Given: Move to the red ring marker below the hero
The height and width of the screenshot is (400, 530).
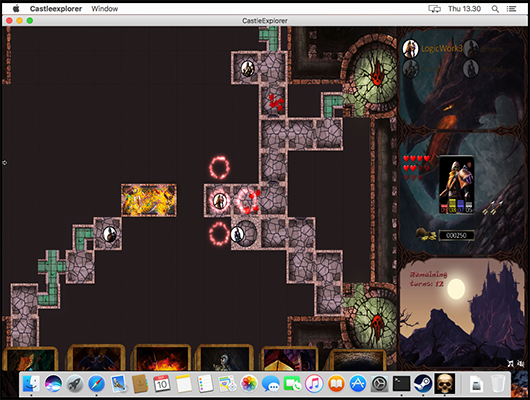Looking at the screenshot, I should tap(219, 234).
